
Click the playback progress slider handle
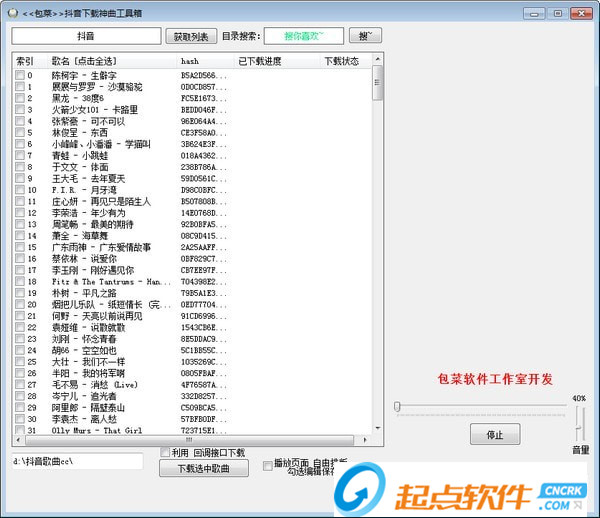(397, 407)
